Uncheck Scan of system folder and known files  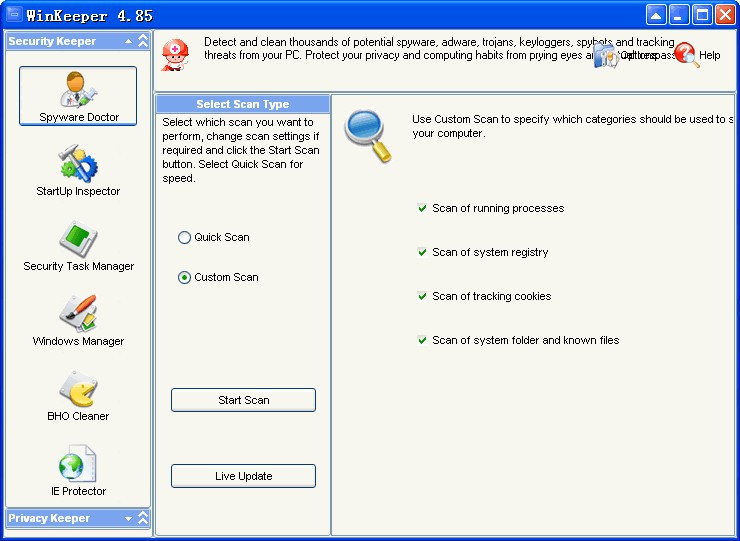422,340
